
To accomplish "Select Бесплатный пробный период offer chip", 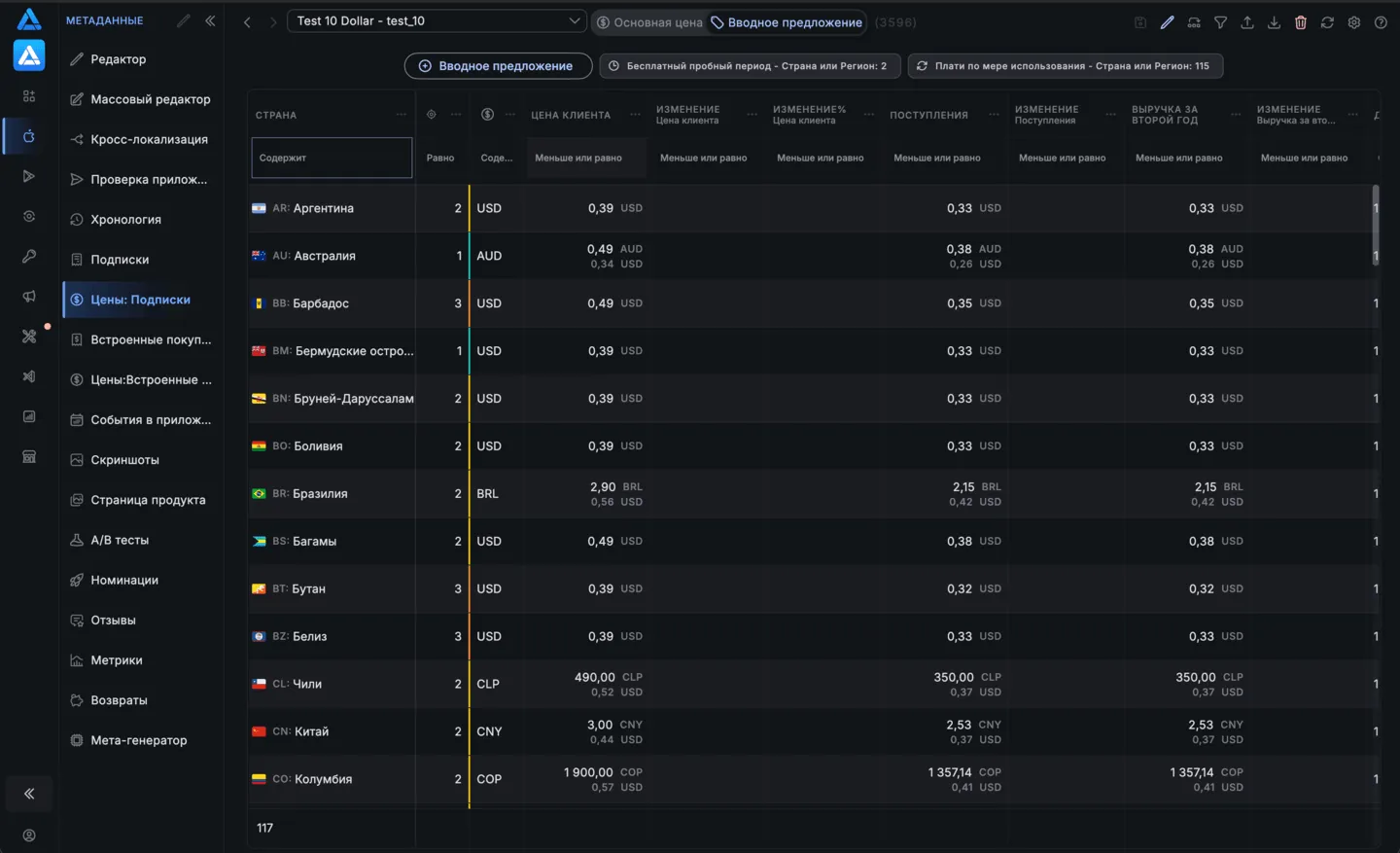I will click(x=750, y=66).
